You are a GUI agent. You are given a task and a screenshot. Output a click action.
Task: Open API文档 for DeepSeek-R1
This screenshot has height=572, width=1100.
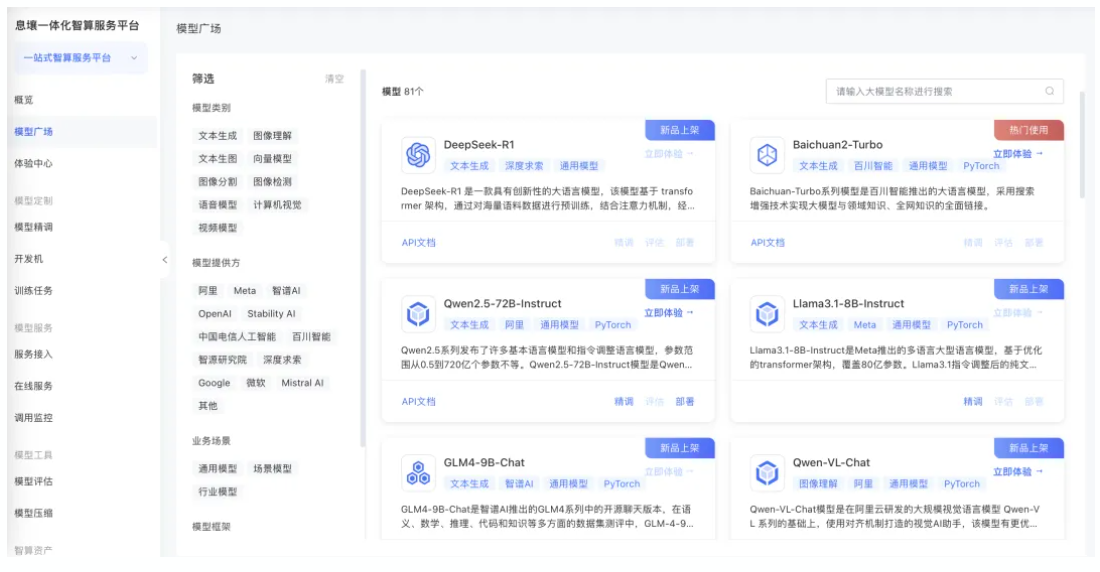coord(419,243)
